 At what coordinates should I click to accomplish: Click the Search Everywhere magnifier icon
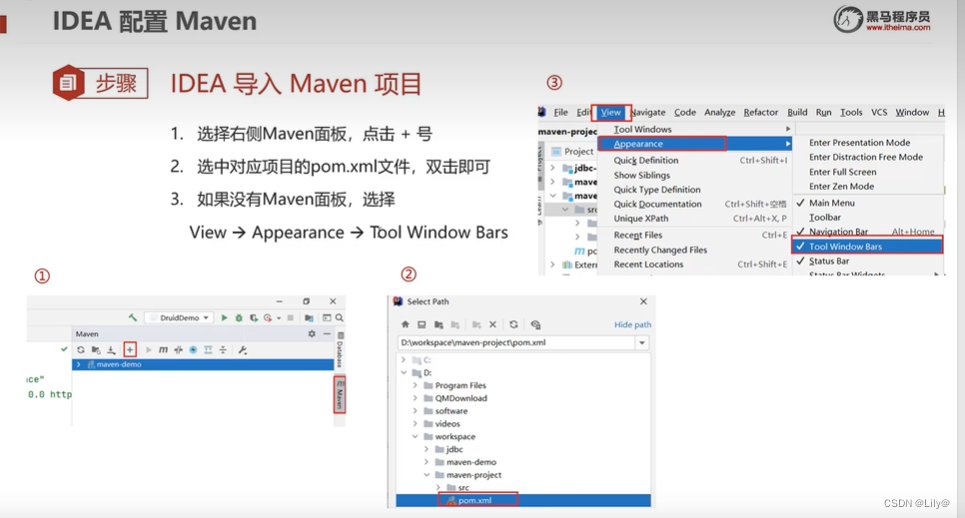click(339, 317)
